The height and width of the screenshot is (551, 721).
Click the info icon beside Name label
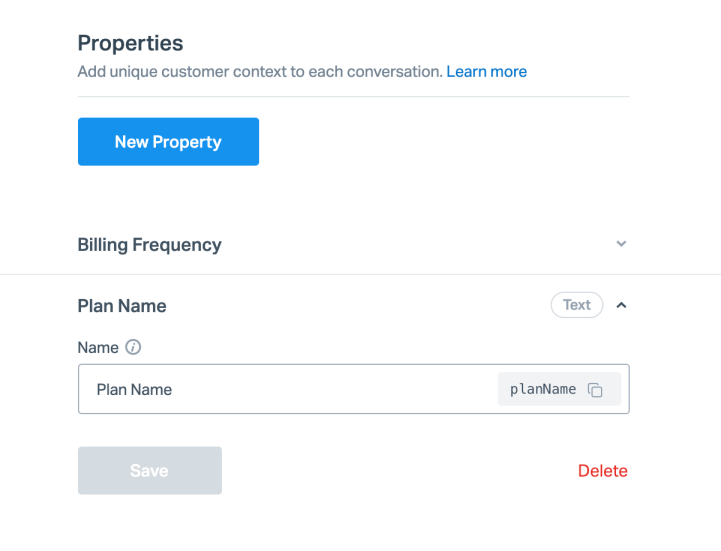[133, 348]
